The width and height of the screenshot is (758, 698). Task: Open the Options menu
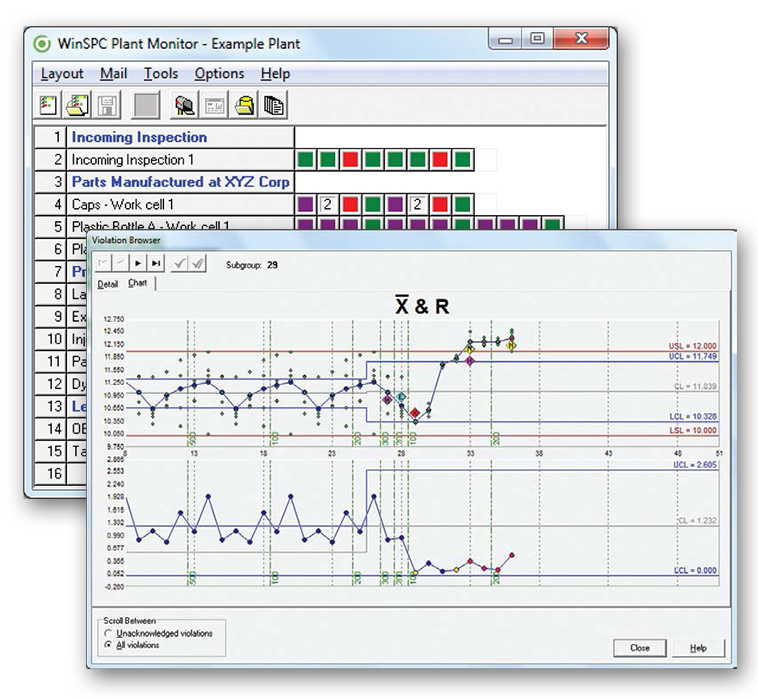pyautogui.click(x=219, y=73)
